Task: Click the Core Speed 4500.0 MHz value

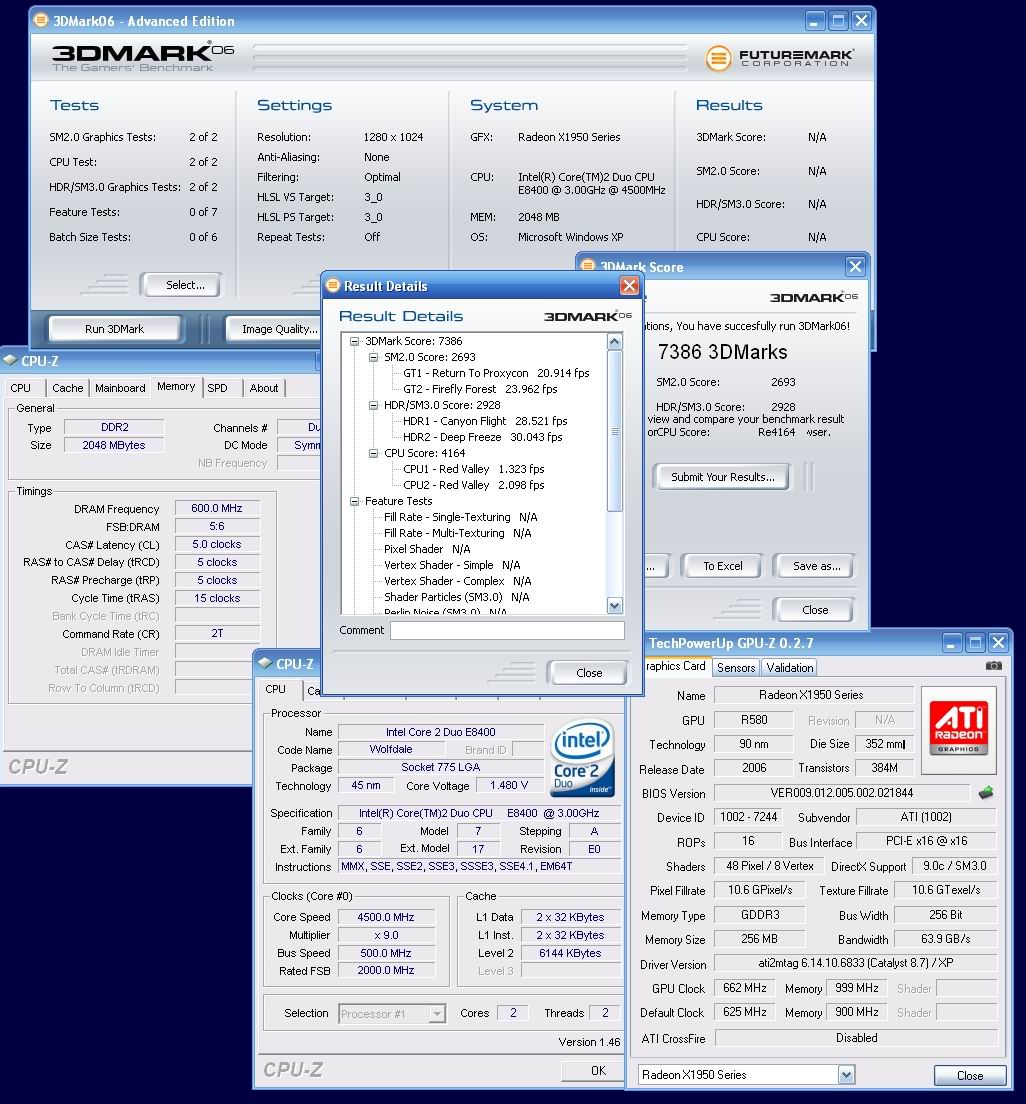Action: pos(386,917)
